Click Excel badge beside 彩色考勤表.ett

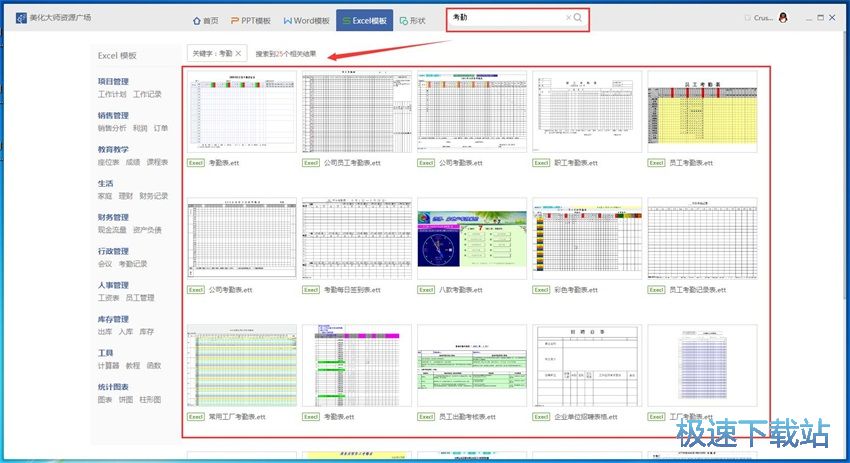(x=542, y=290)
